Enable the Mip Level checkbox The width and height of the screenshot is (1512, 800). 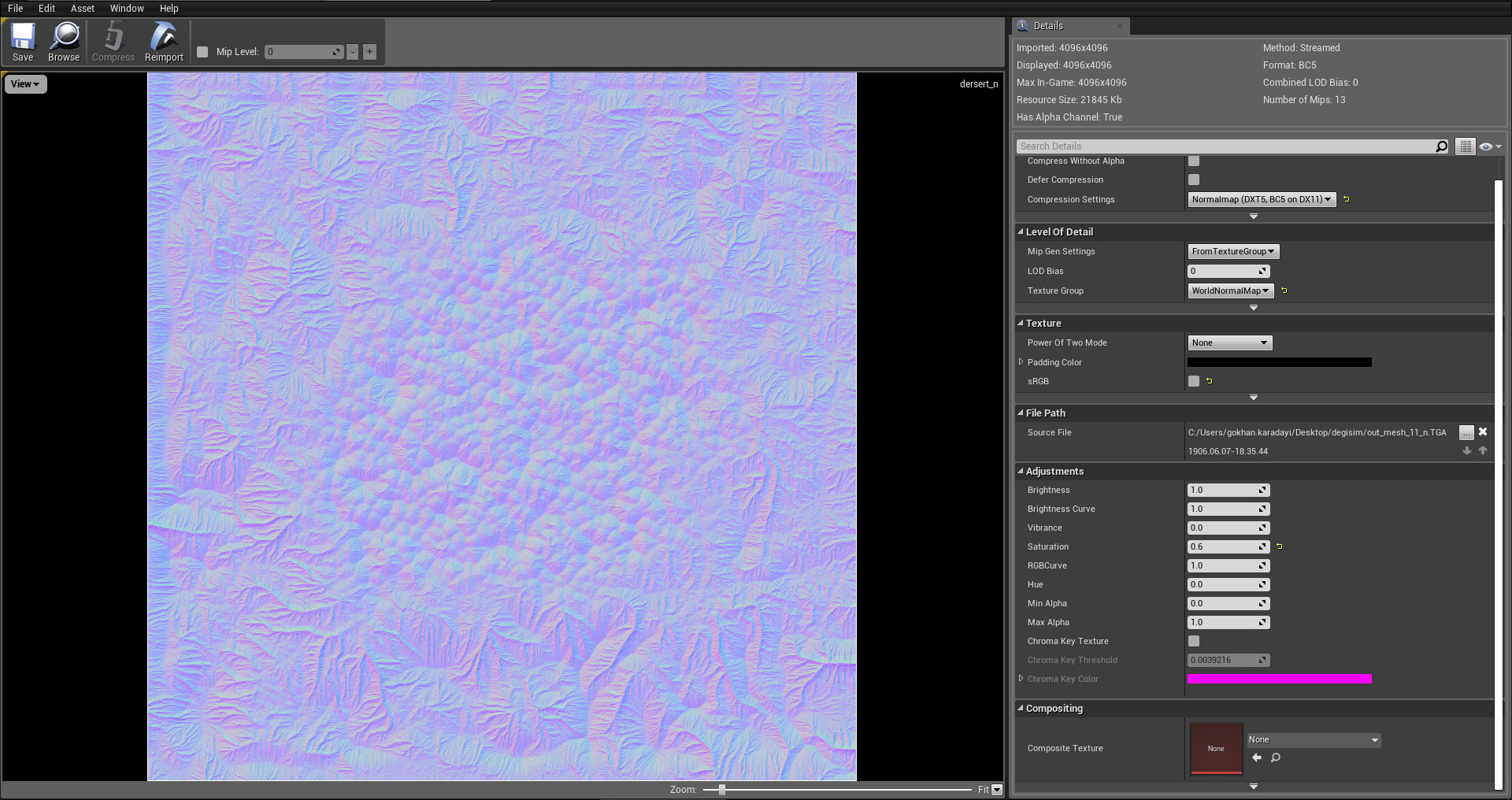[x=202, y=52]
